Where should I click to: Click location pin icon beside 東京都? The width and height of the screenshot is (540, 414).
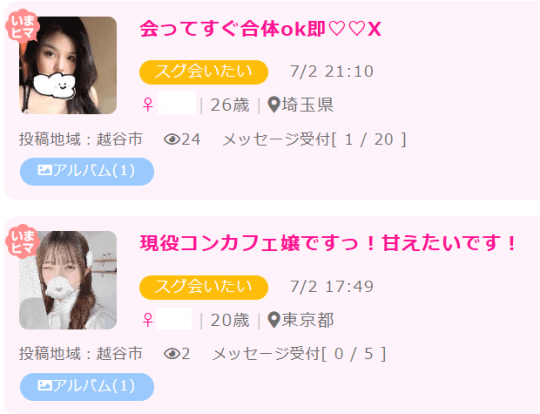[x=274, y=320]
